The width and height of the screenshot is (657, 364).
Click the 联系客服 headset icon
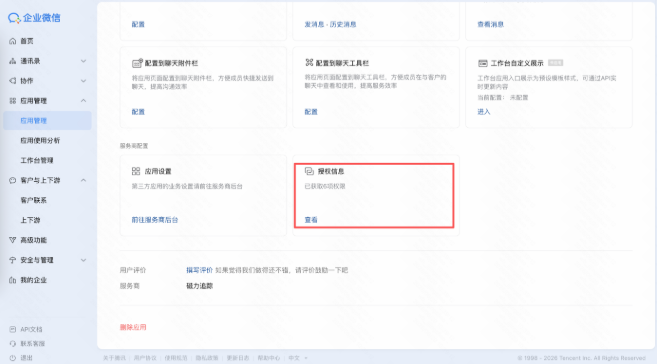13,344
